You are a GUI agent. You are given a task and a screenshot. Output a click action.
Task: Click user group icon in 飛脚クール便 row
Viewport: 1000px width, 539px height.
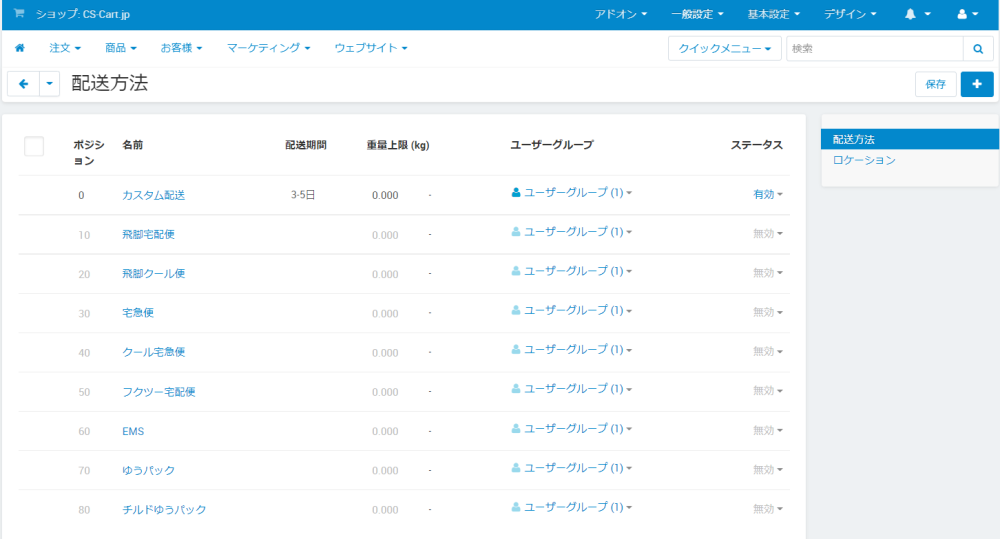click(x=516, y=271)
